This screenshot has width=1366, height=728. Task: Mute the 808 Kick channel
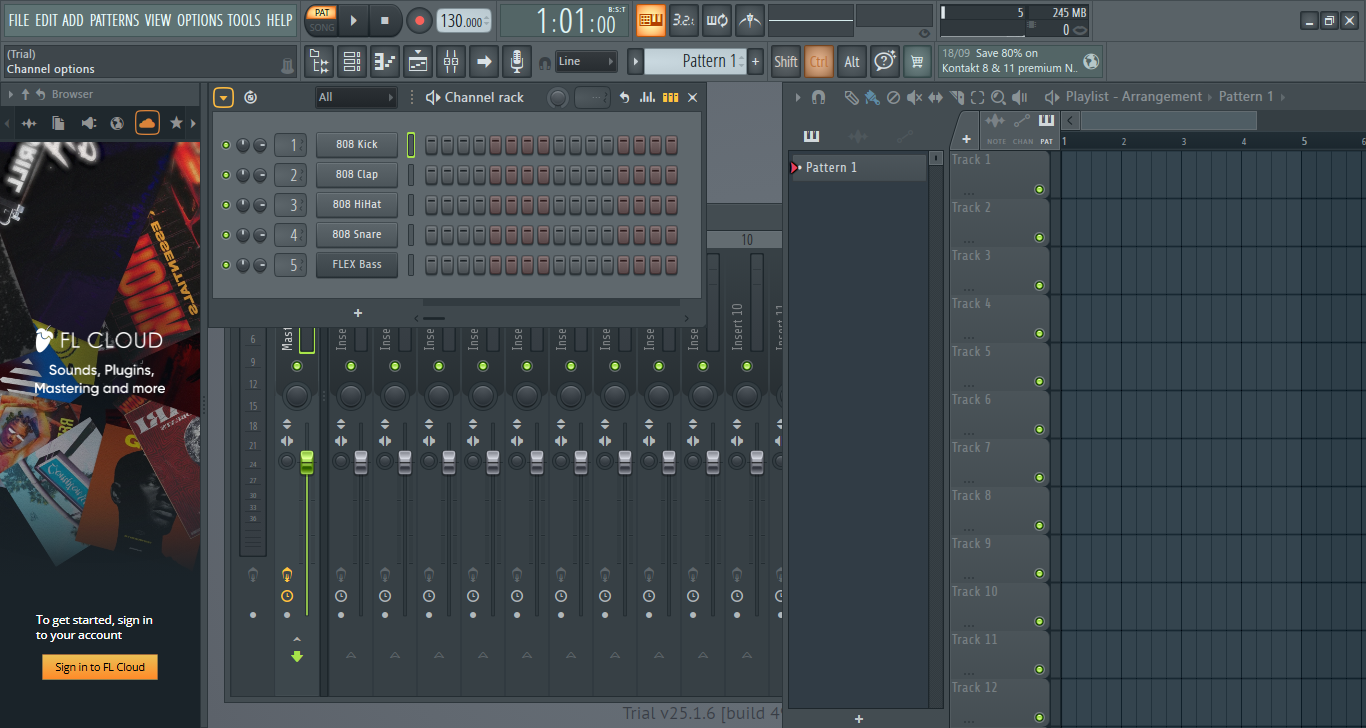click(x=226, y=145)
